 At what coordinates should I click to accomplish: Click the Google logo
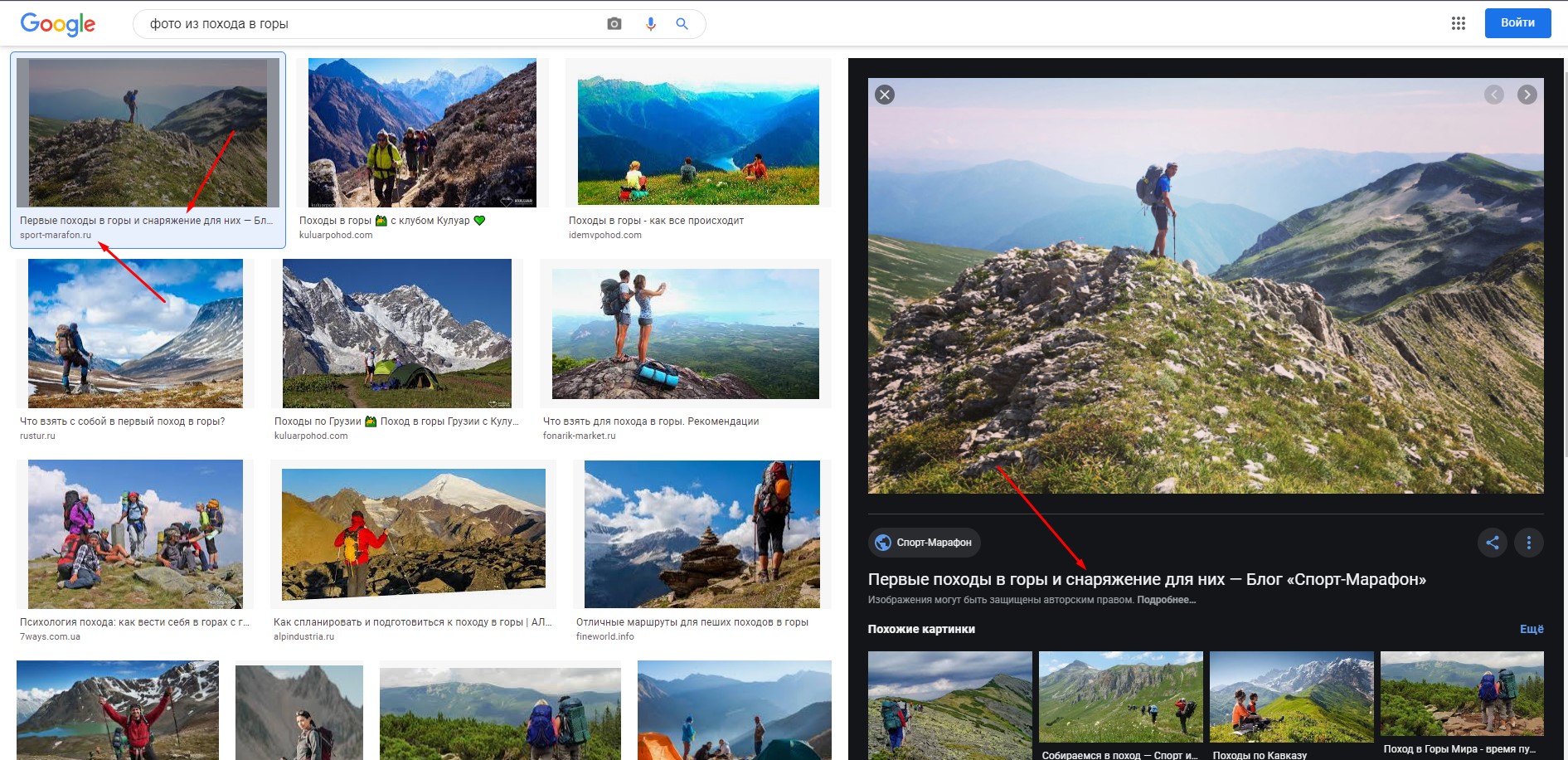58,24
